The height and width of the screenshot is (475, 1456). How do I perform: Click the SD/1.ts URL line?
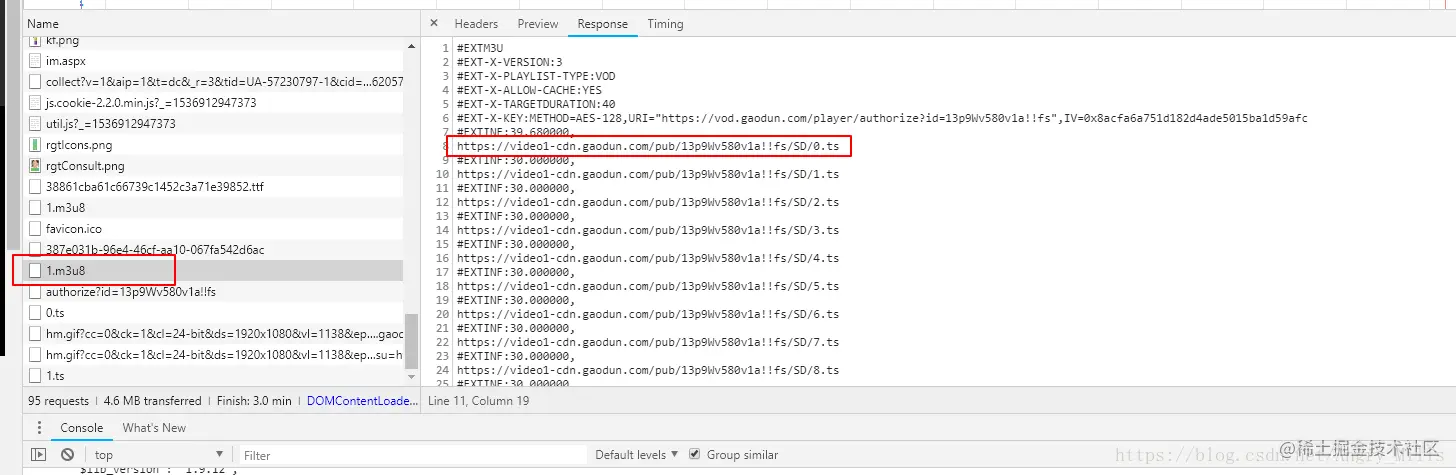(647, 174)
